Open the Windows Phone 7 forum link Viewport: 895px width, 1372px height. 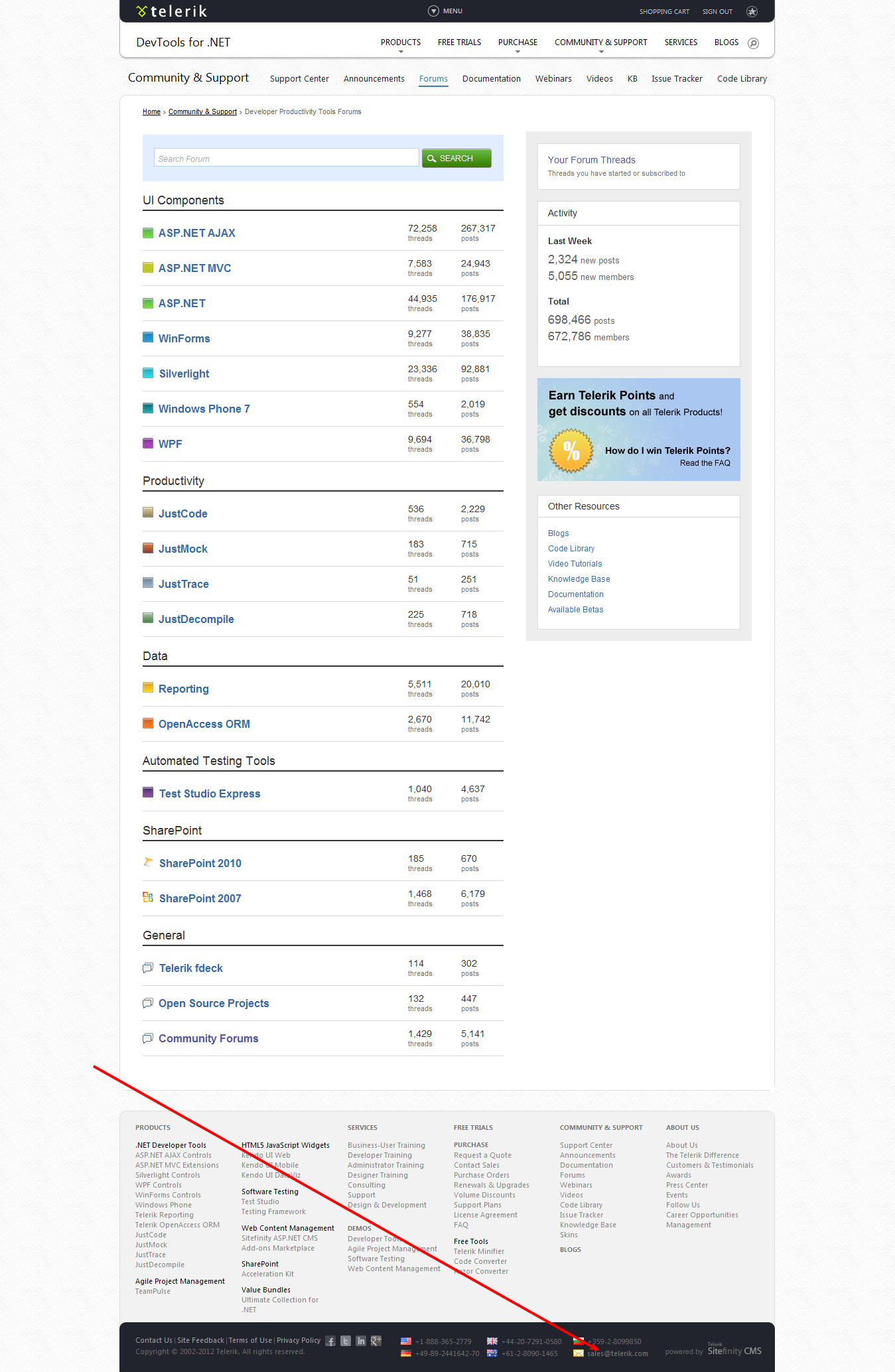pos(204,409)
